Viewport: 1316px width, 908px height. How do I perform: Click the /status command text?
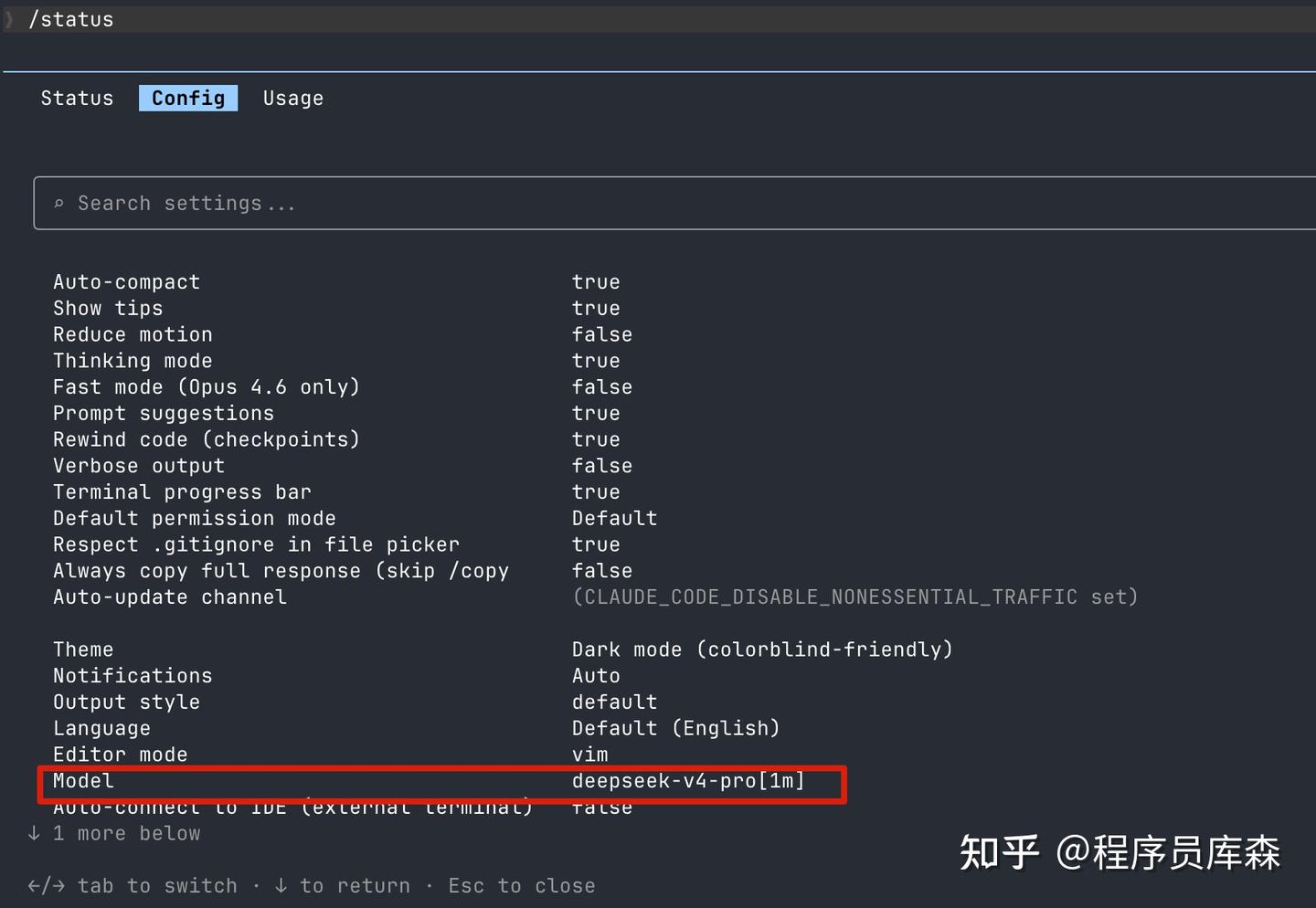pos(71,19)
